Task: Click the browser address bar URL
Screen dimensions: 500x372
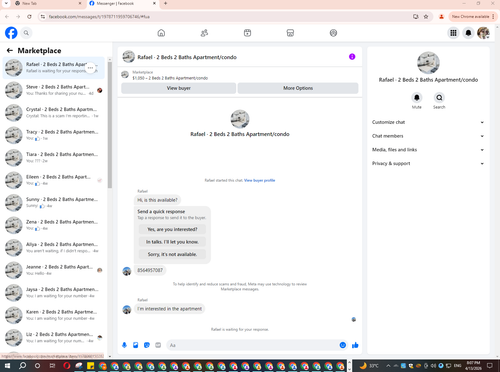Action: [99, 16]
